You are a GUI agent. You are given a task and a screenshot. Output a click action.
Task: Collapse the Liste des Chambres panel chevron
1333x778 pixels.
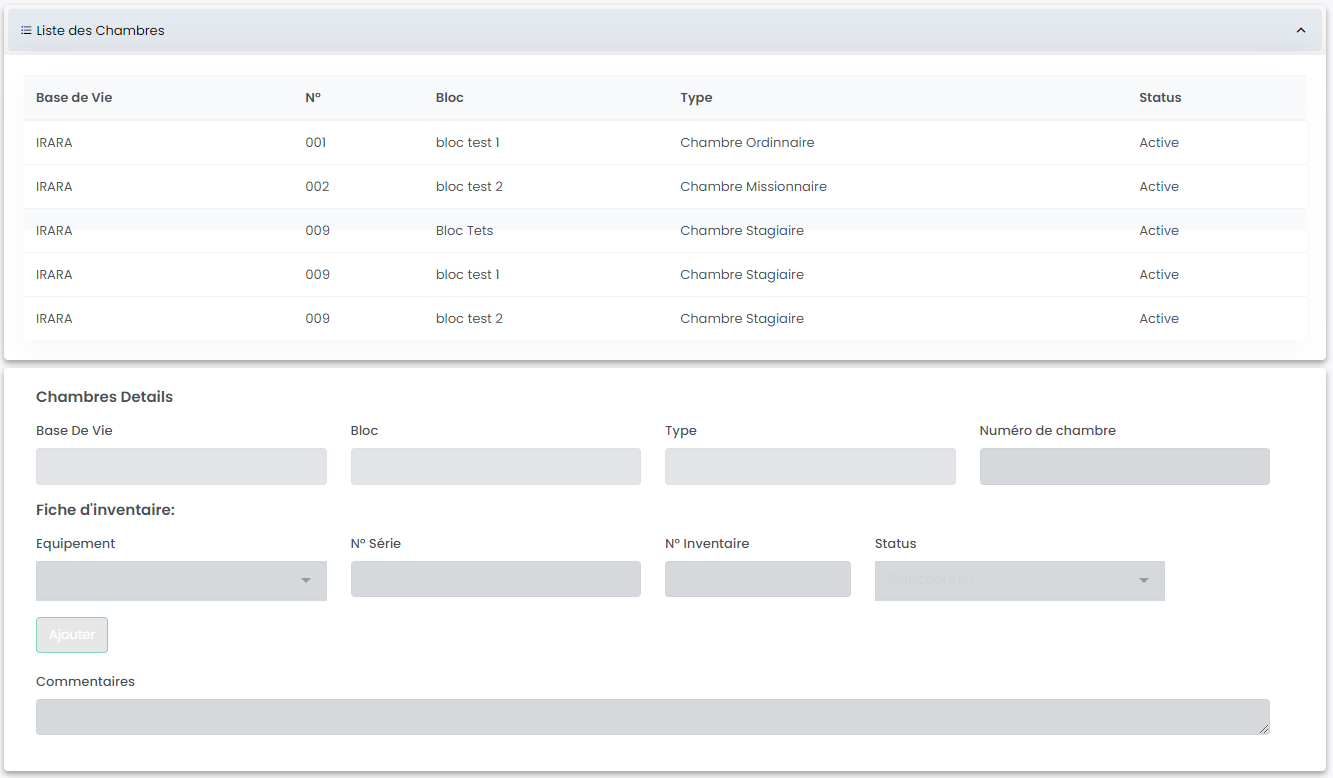click(1301, 31)
